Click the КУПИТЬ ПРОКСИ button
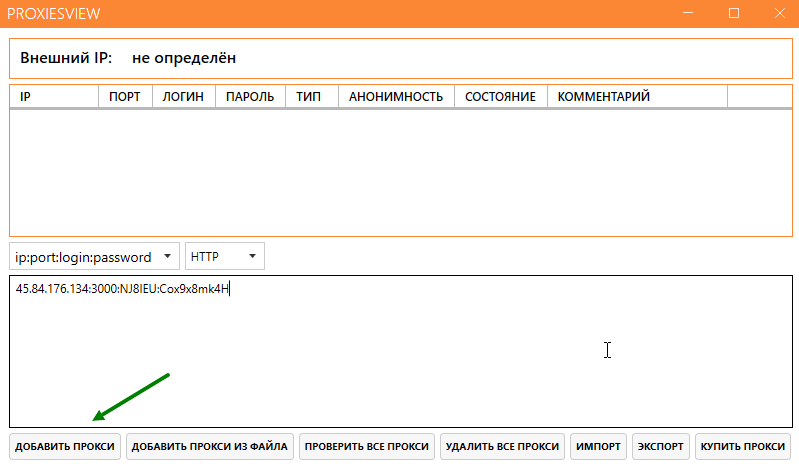Image resolution: width=799 pixels, height=464 pixels. pyautogui.click(x=742, y=446)
